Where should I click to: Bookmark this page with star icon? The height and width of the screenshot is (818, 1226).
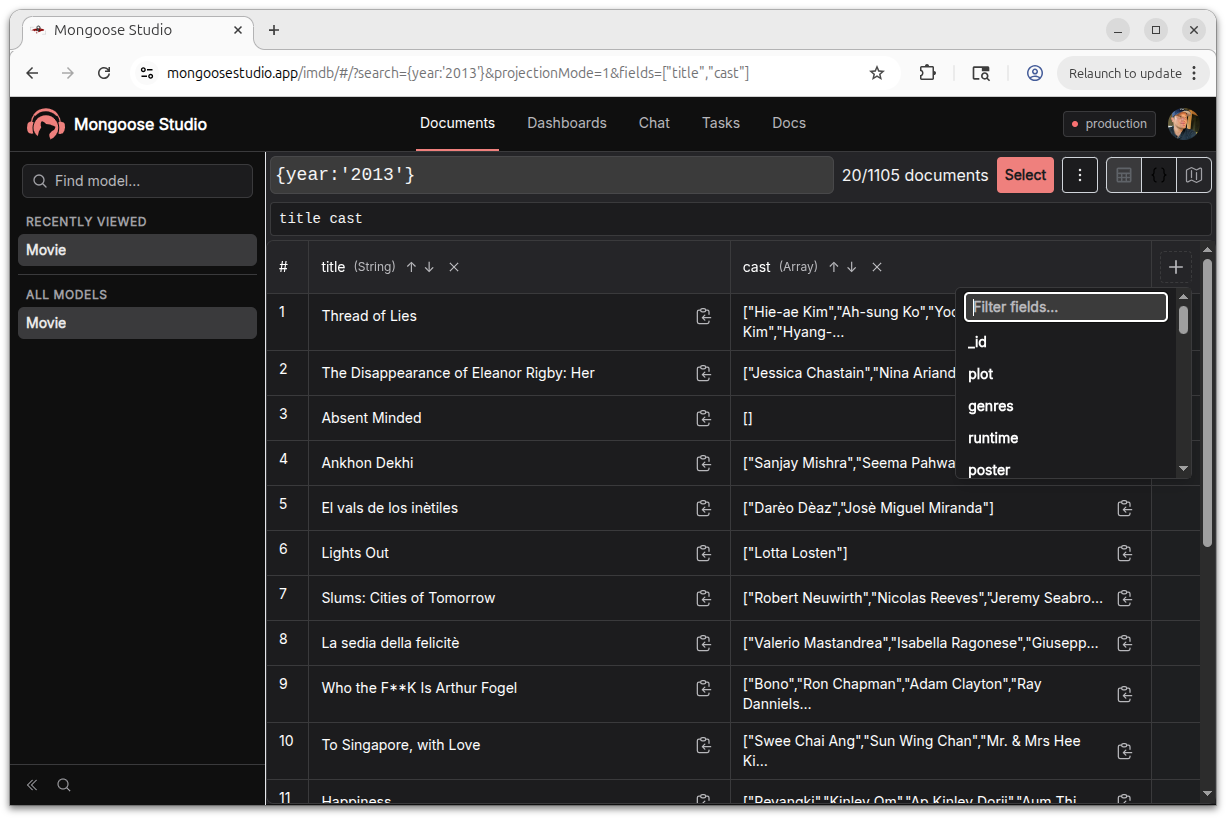[x=877, y=73]
